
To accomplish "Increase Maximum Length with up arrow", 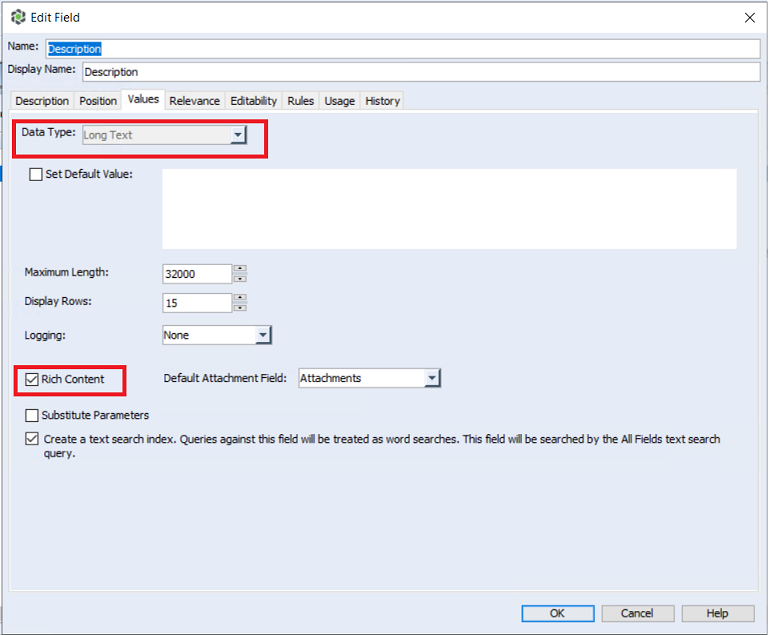I will point(240,269).
